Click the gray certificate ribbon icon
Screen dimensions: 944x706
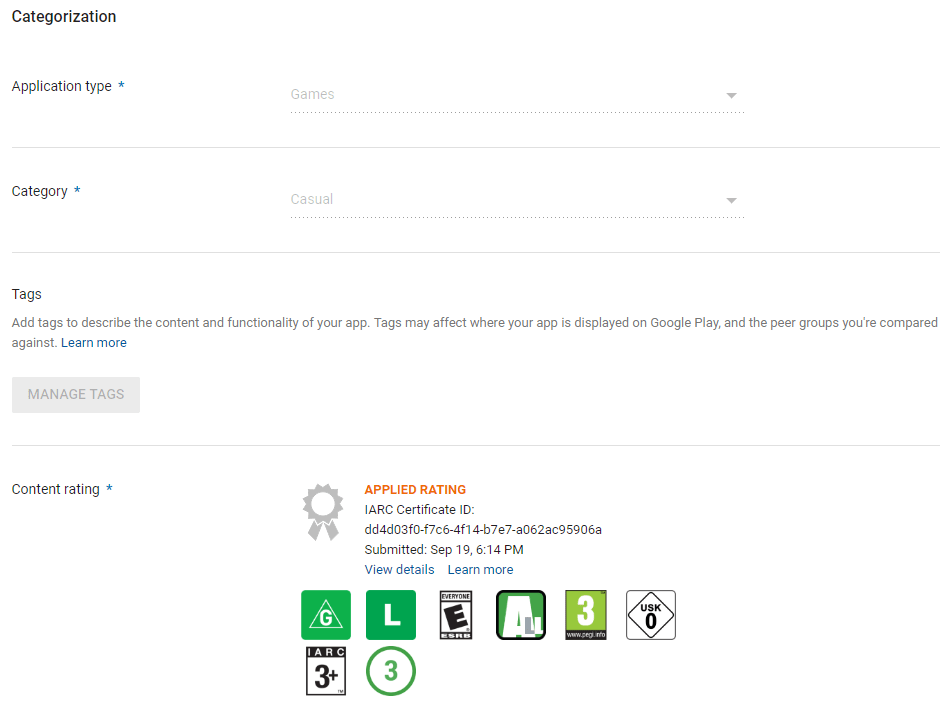tap(323, 512)
